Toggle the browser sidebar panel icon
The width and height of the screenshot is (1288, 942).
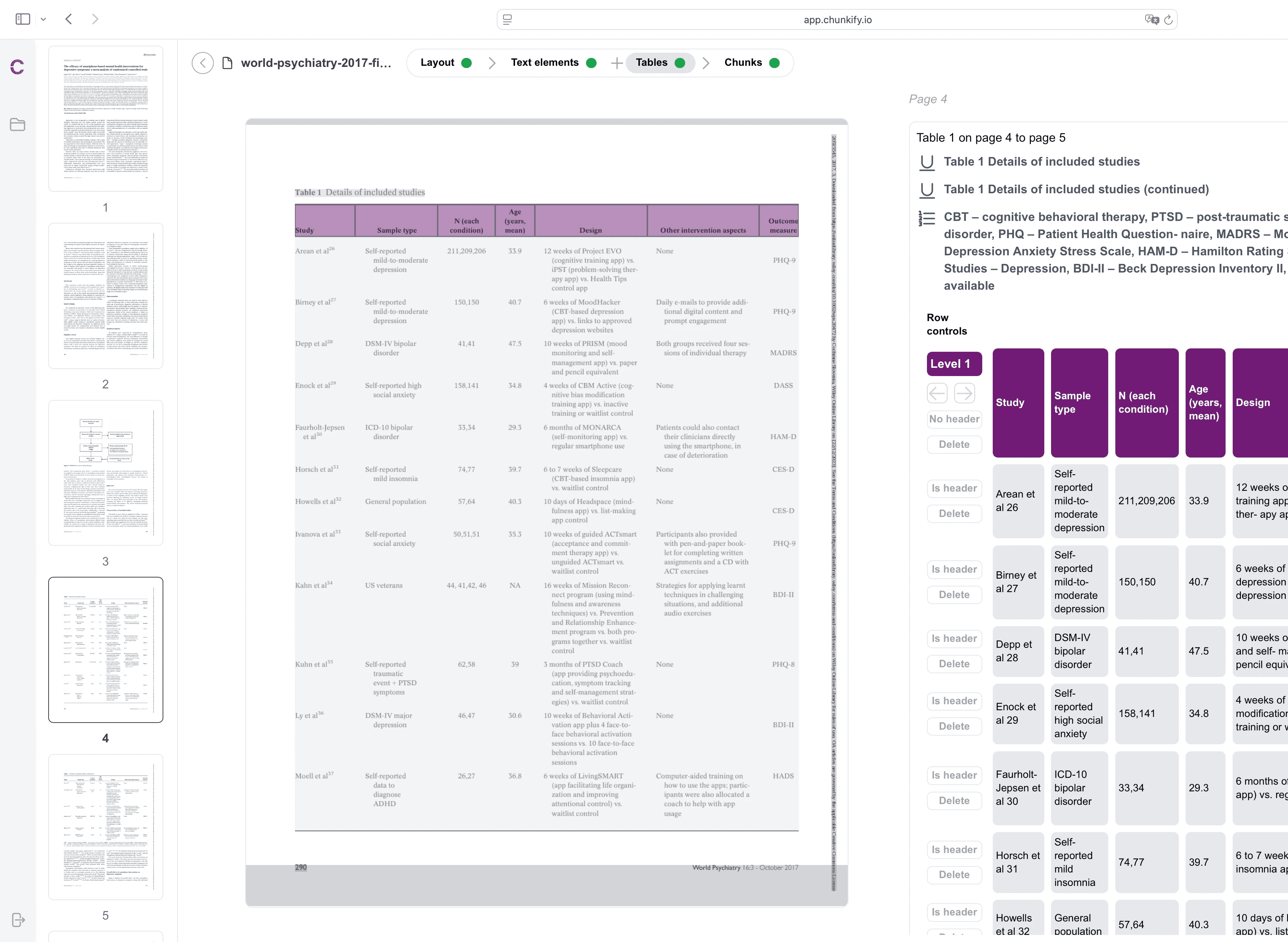[x=23, y=19]
